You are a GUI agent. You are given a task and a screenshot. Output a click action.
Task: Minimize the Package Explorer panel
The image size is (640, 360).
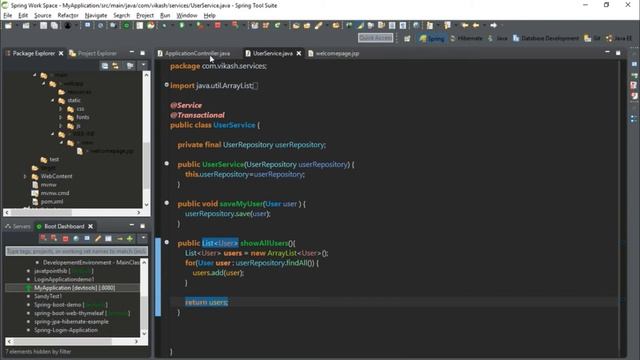click(x=131, y=53)
